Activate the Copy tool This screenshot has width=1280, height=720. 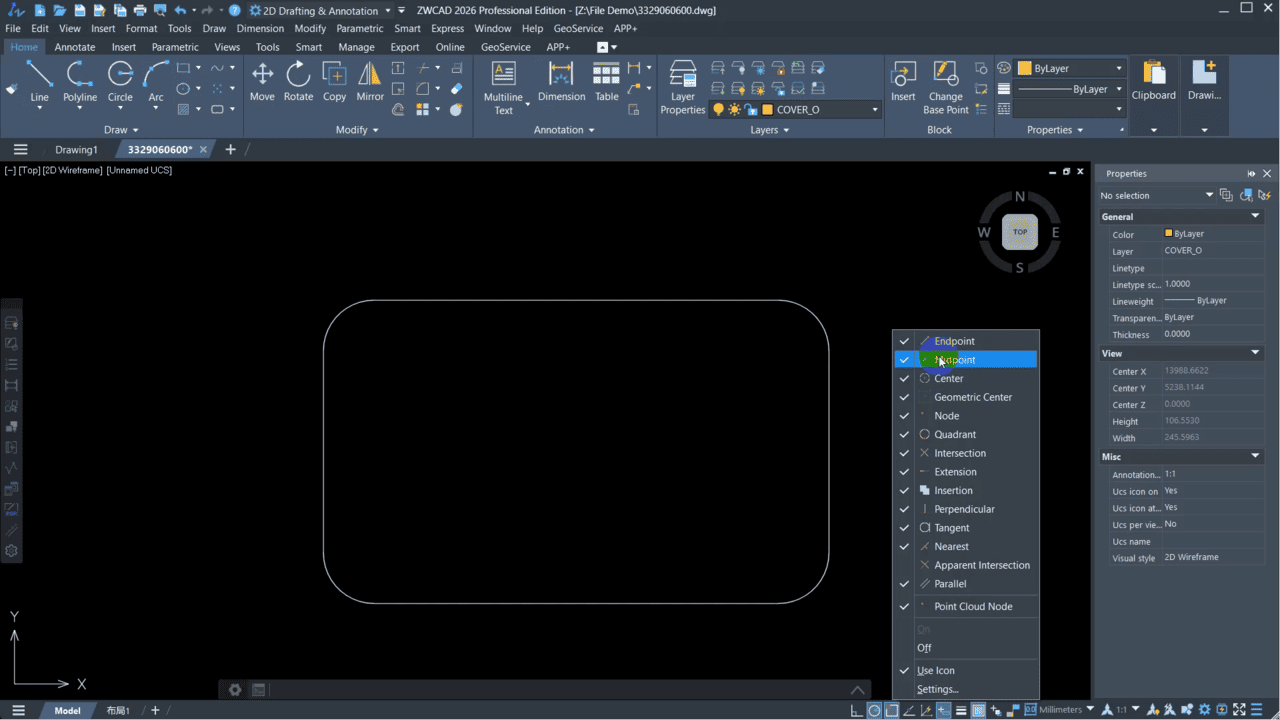click(334, 82)
